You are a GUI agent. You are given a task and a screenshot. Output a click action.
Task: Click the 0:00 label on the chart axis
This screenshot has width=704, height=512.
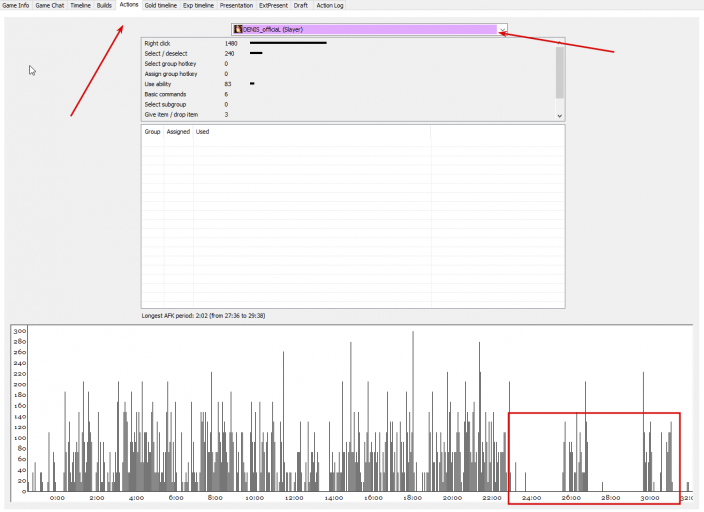57,498
